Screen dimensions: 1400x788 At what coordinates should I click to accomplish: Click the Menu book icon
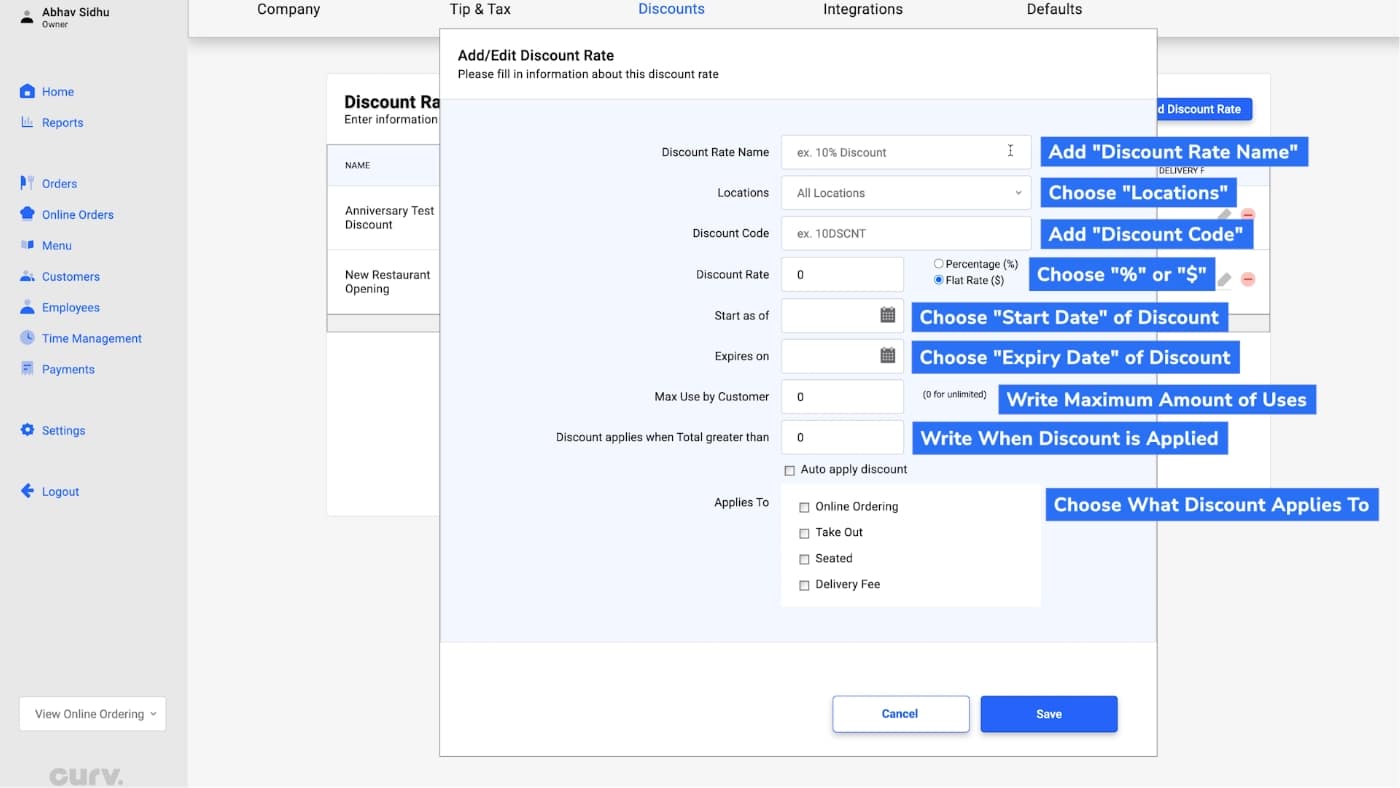28,245
